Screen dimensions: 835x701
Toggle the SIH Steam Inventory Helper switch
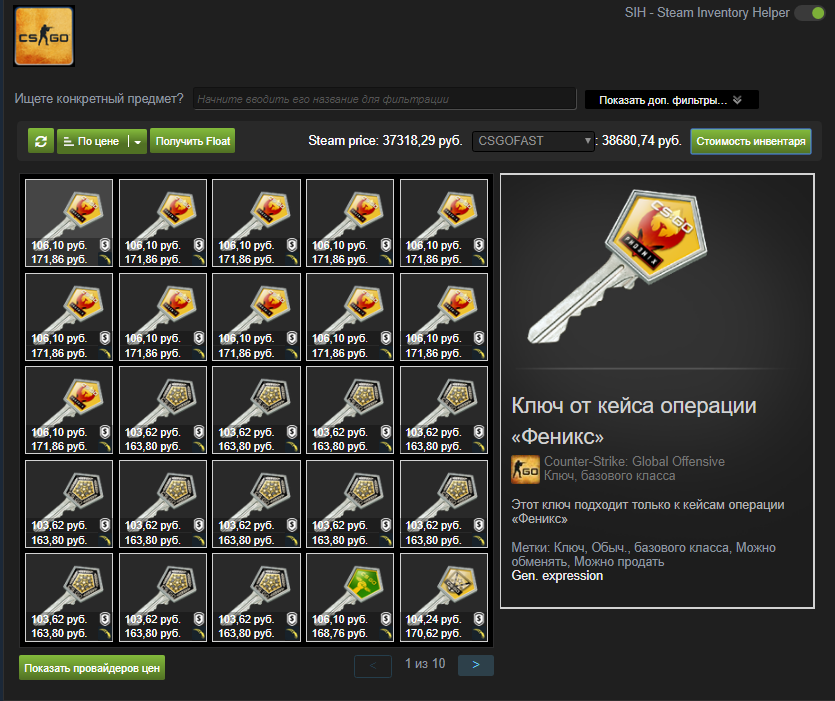(809, 13)
